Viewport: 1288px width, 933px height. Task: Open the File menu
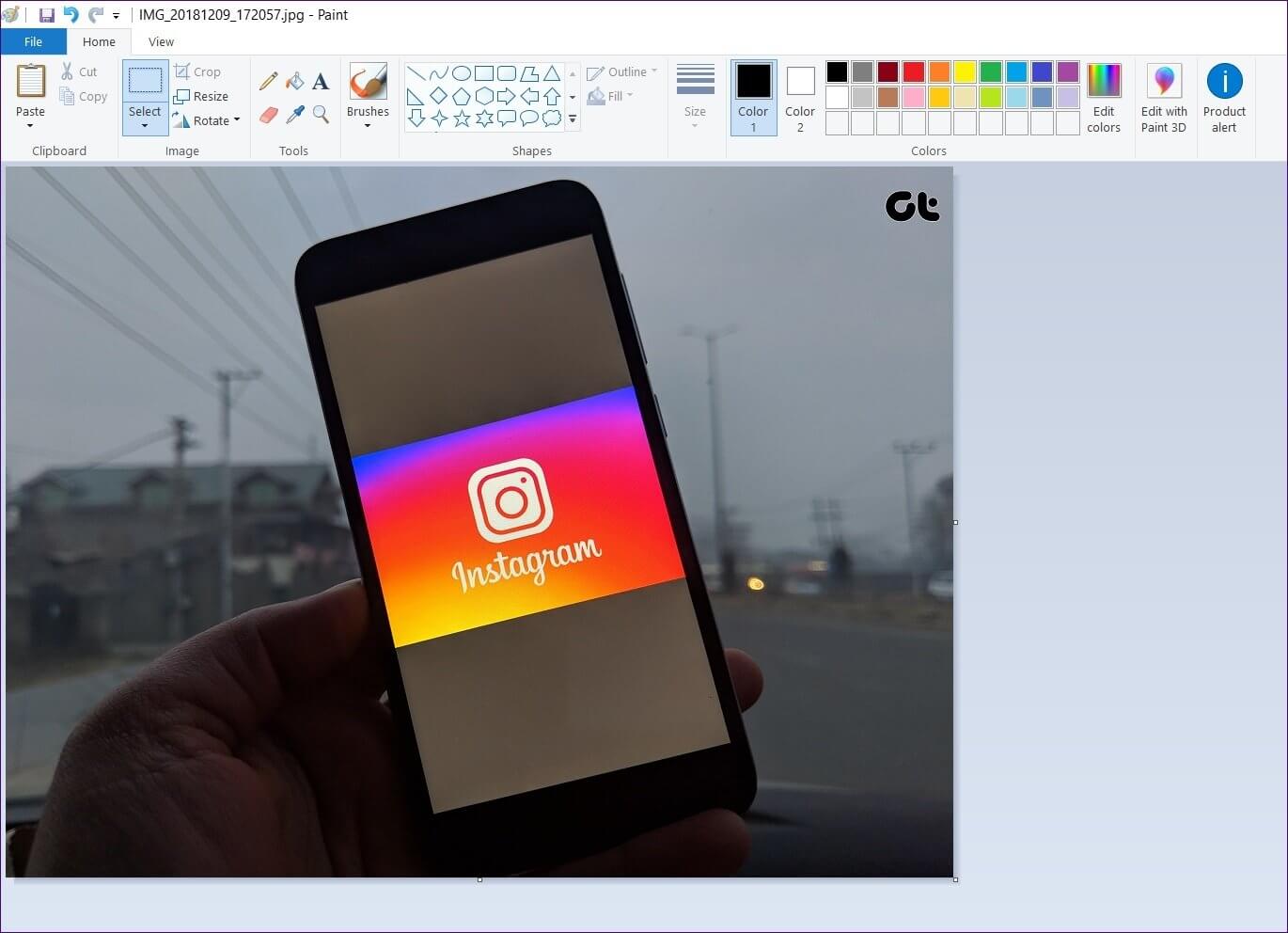coord(33,41)
